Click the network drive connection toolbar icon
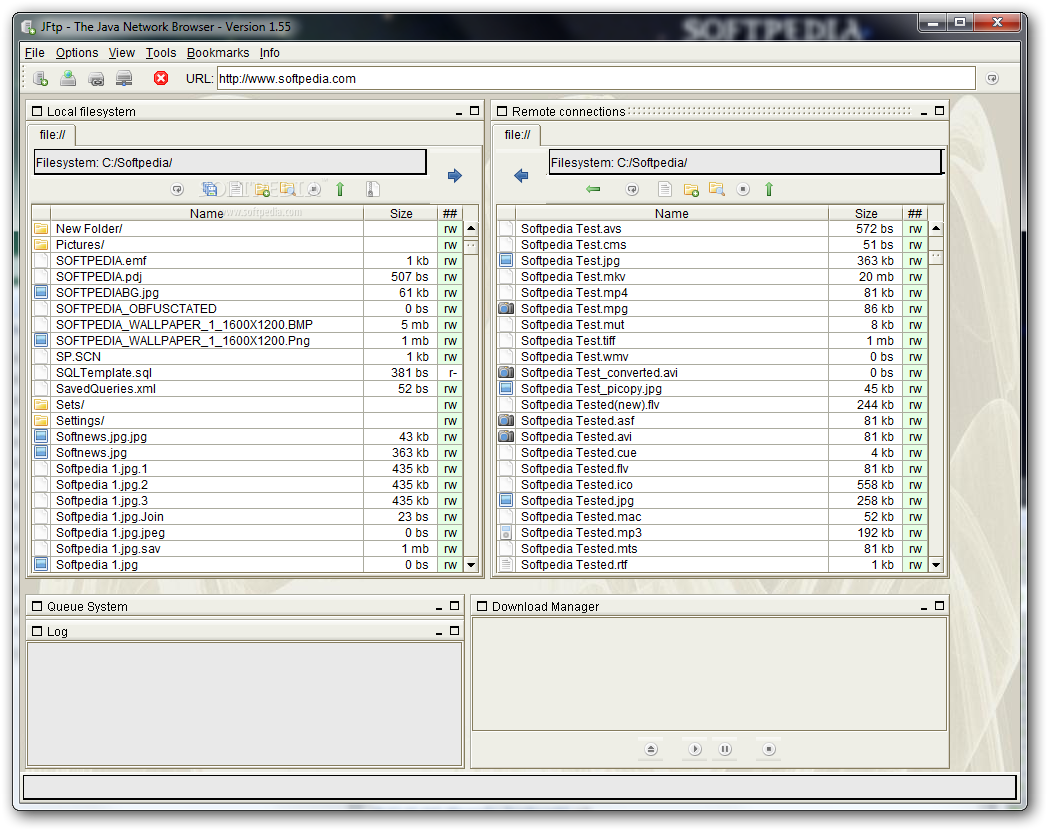Image resolution: width=1048 pixels, height=831 pixels. tap(124, 79)
